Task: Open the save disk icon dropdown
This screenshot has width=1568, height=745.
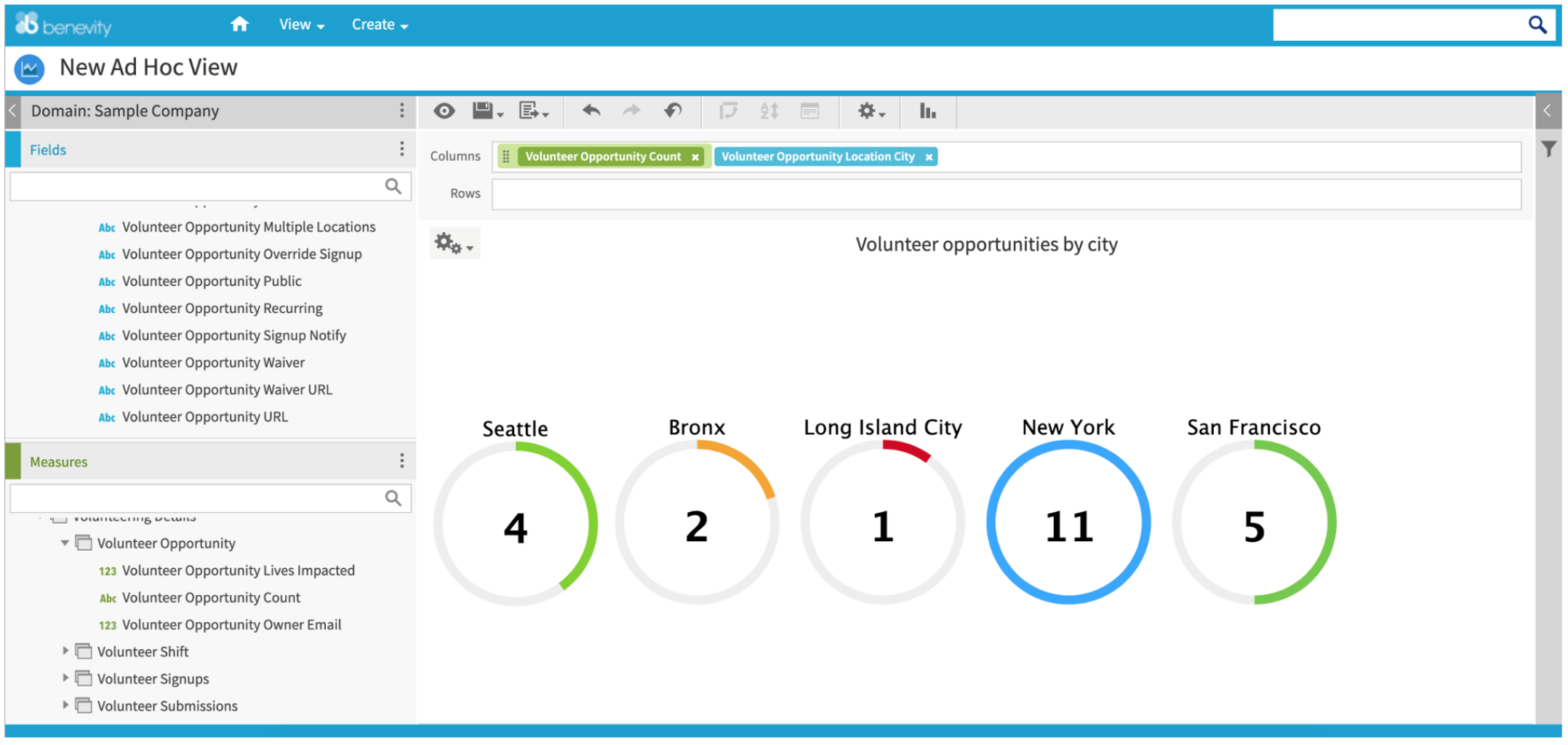Action: tap(487, 111)
